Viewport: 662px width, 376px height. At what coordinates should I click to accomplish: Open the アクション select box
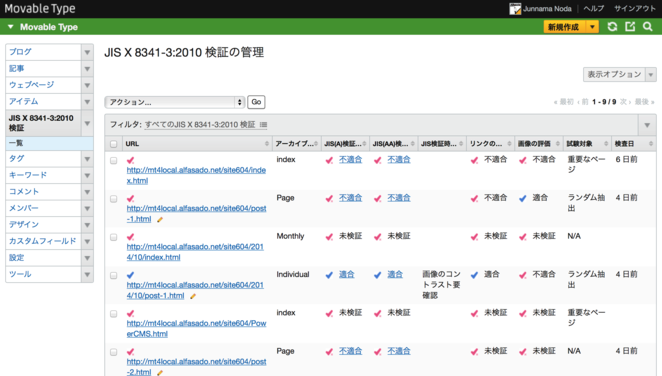(x=175, y=102)
